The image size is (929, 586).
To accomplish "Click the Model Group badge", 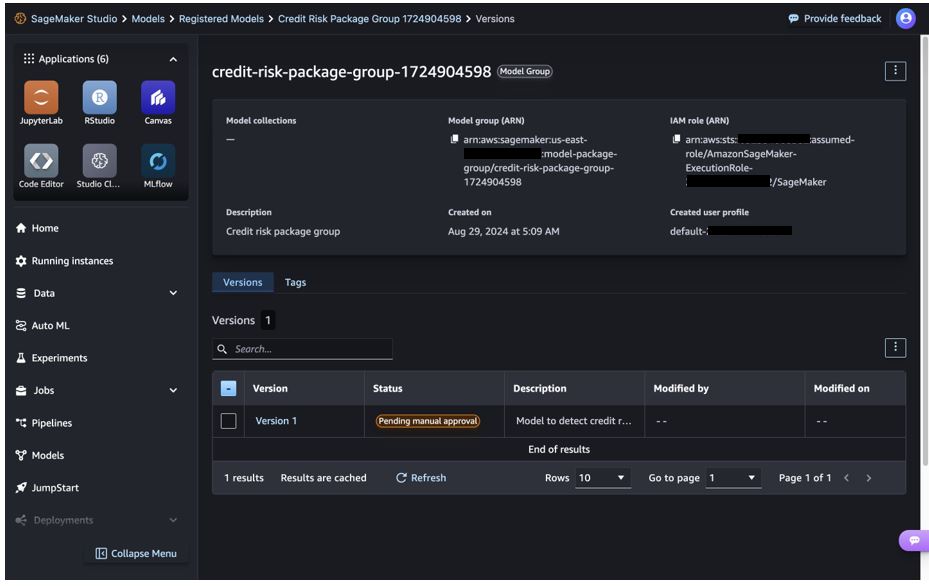I will [525, 71].
